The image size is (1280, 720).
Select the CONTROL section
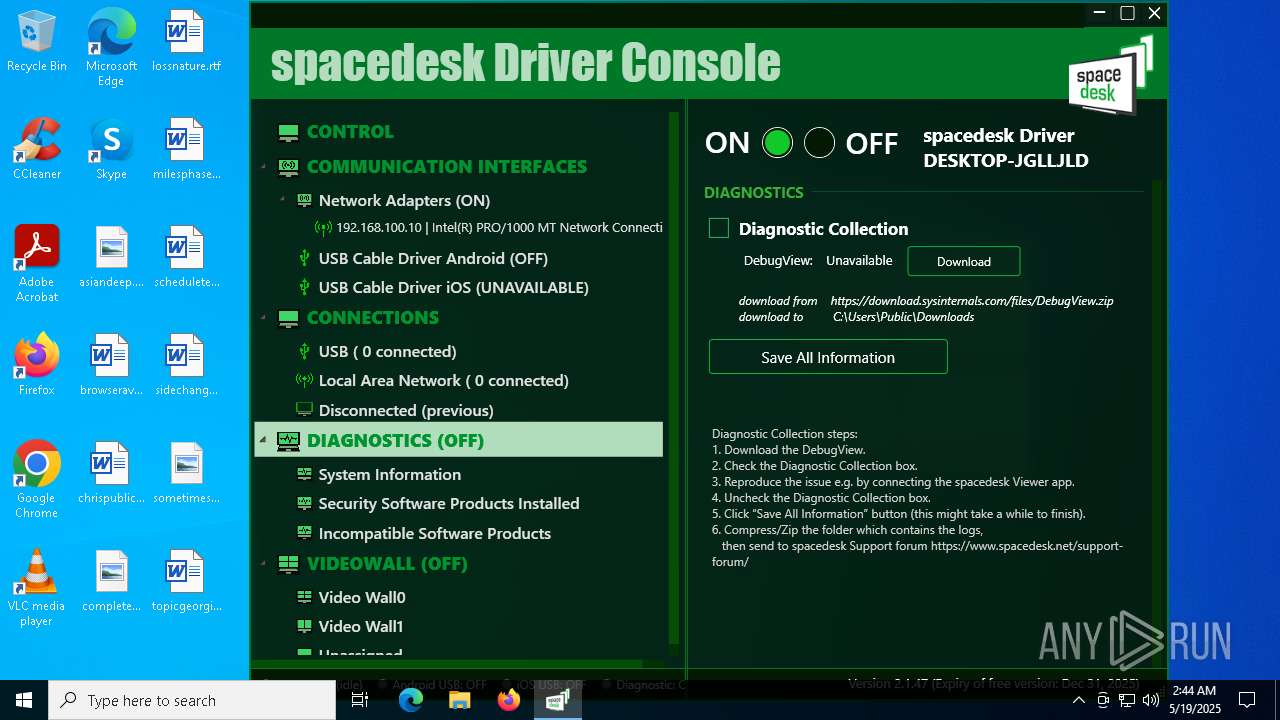[x=350, y=132]
